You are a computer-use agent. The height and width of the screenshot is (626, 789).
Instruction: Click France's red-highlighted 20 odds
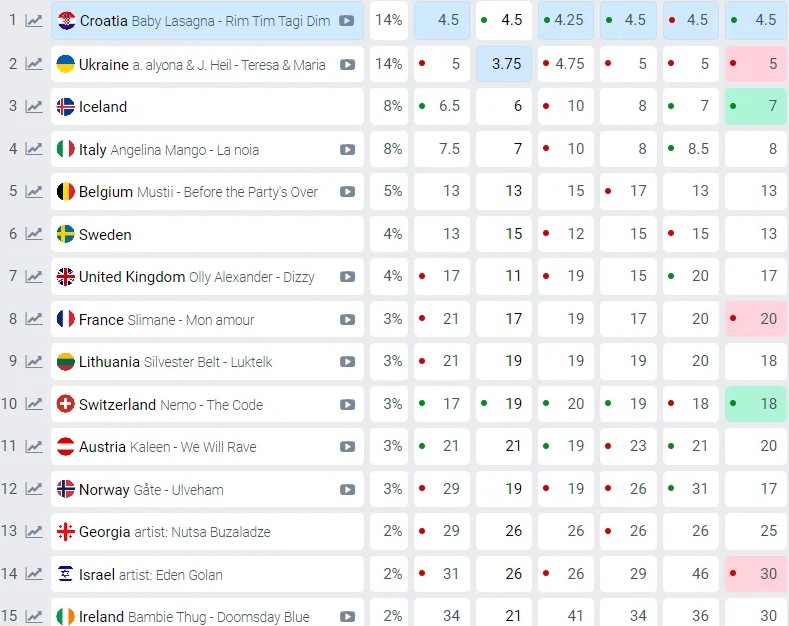755,319
